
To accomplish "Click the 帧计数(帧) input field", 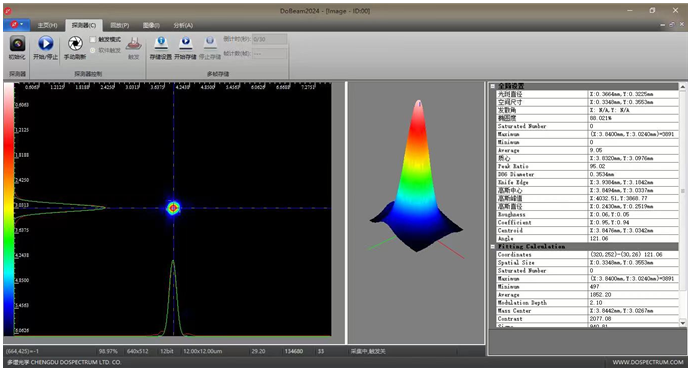I will pyautogui.click(x=269, y=53).
